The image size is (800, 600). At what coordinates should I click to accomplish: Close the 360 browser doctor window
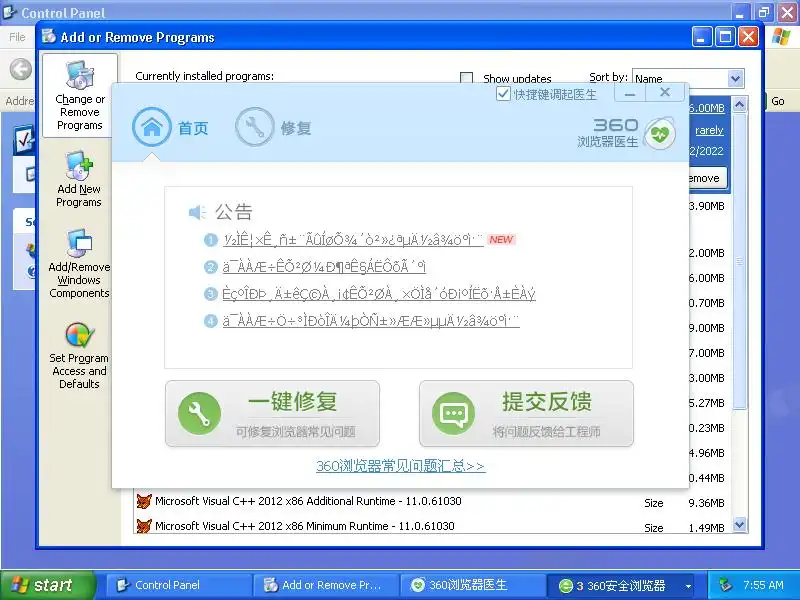(x=665, y=92)
